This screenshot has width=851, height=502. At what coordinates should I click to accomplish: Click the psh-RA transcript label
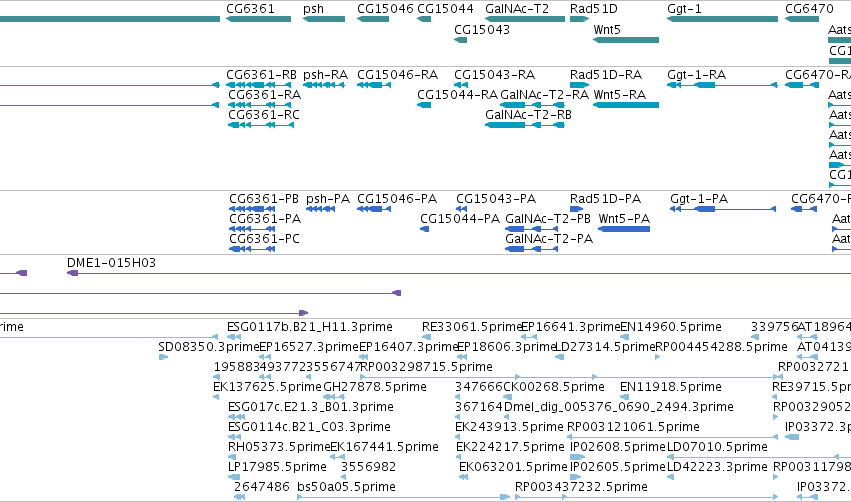(325, 74)
